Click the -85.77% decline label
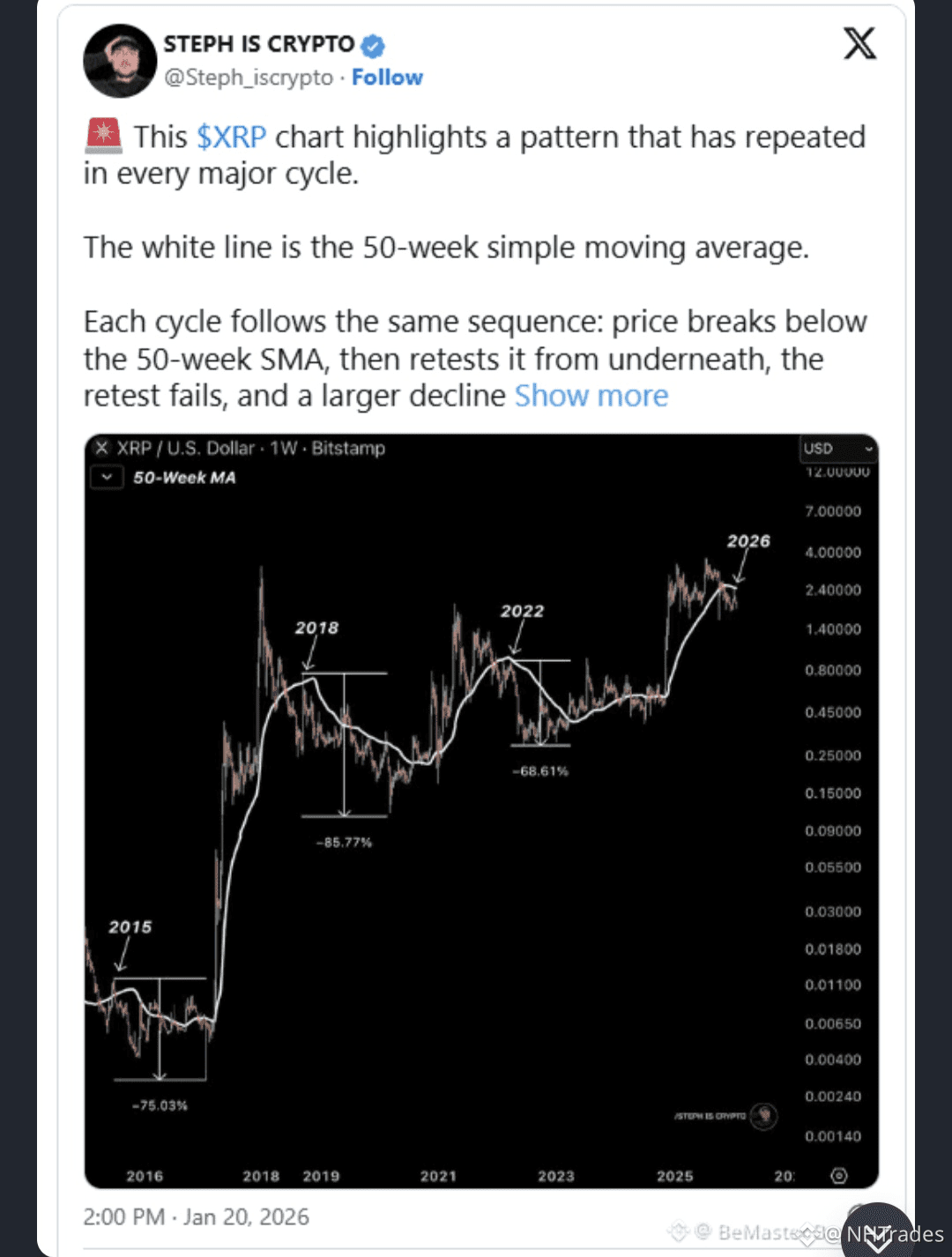The image size is (952, 1257). point(344,843)
